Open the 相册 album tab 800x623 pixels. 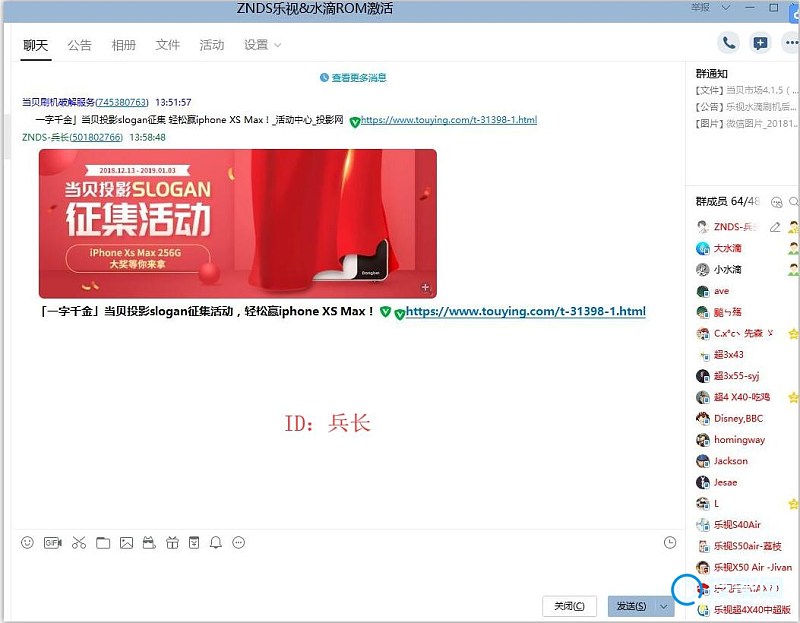[123, 45]
